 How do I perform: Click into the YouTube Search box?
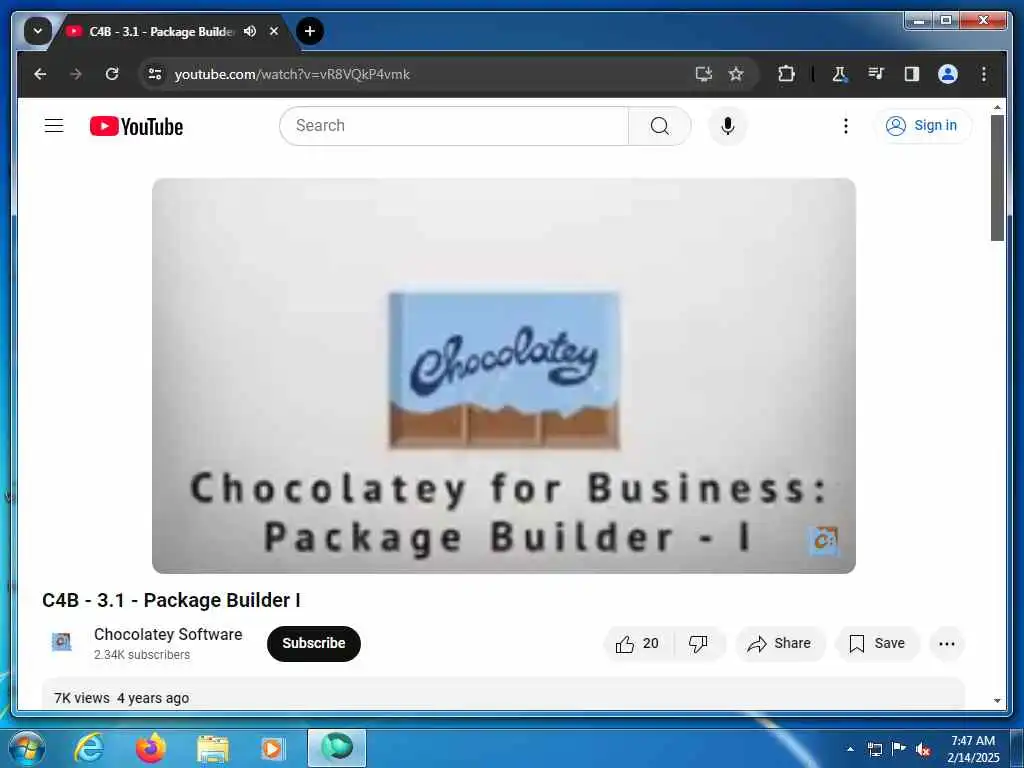[454, 125]
